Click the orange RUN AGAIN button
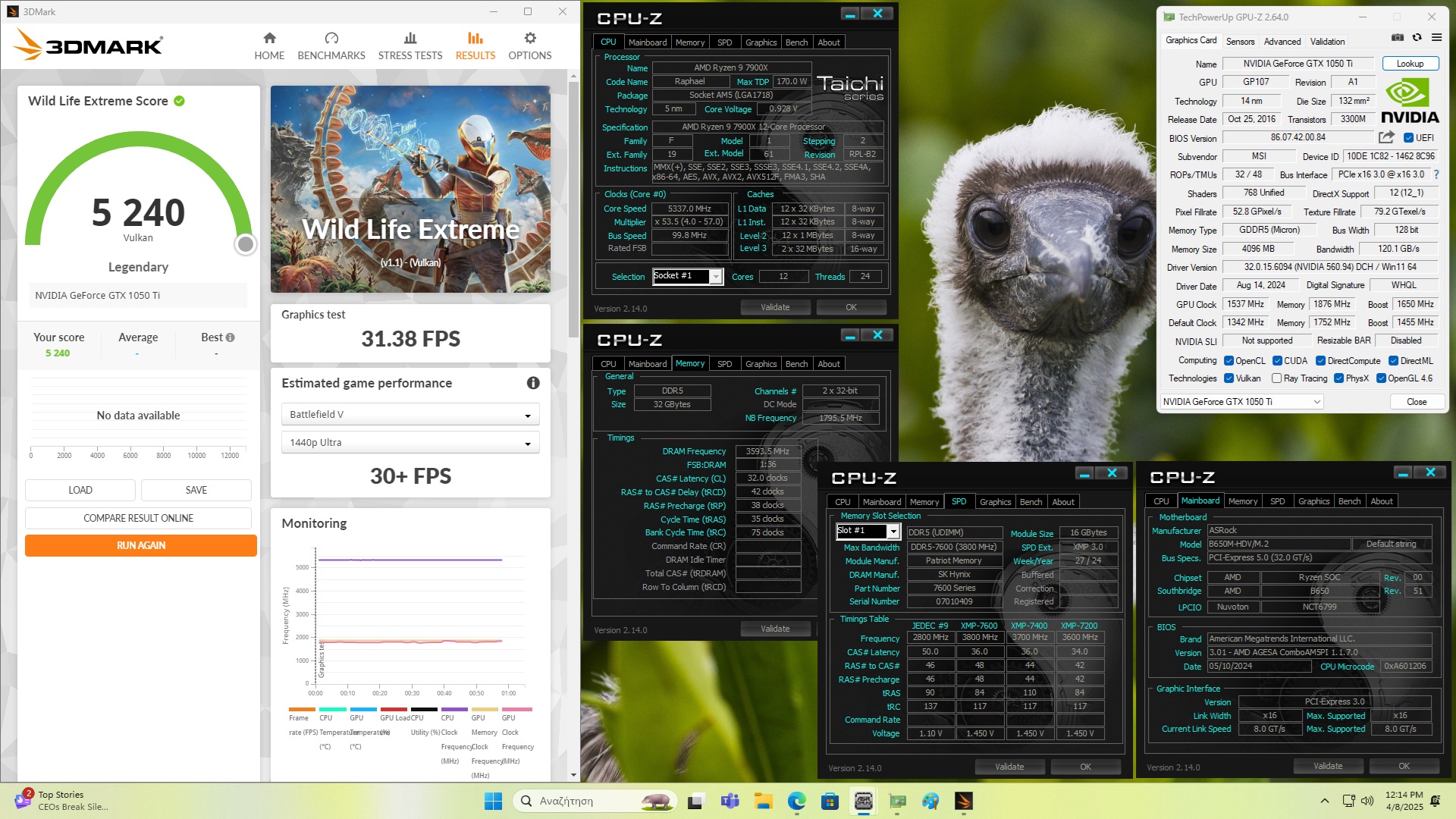1456x819 pixels. click(x=141, y=545)
